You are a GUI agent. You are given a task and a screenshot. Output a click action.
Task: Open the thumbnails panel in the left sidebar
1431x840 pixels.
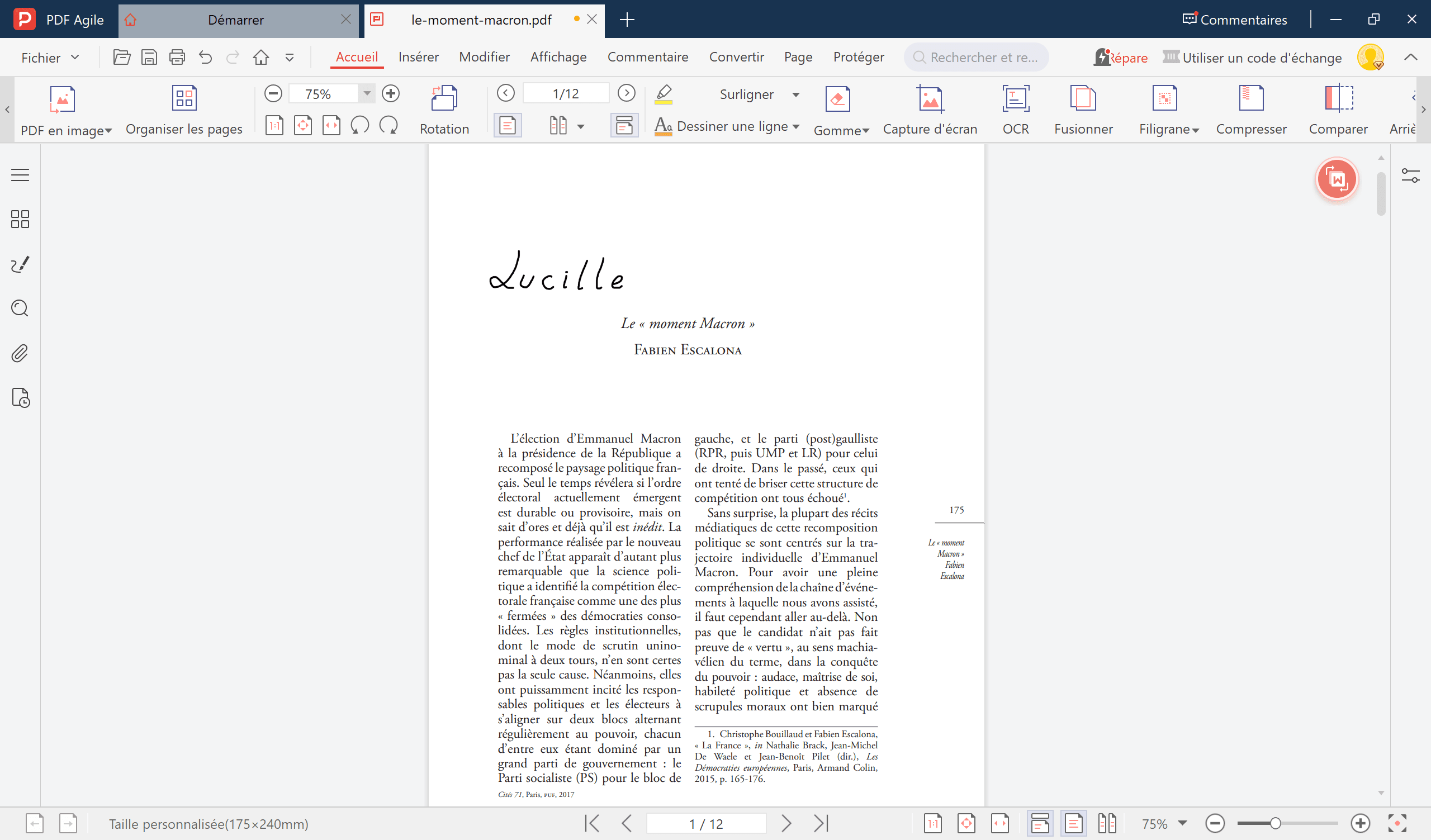[x=20, y=219]
